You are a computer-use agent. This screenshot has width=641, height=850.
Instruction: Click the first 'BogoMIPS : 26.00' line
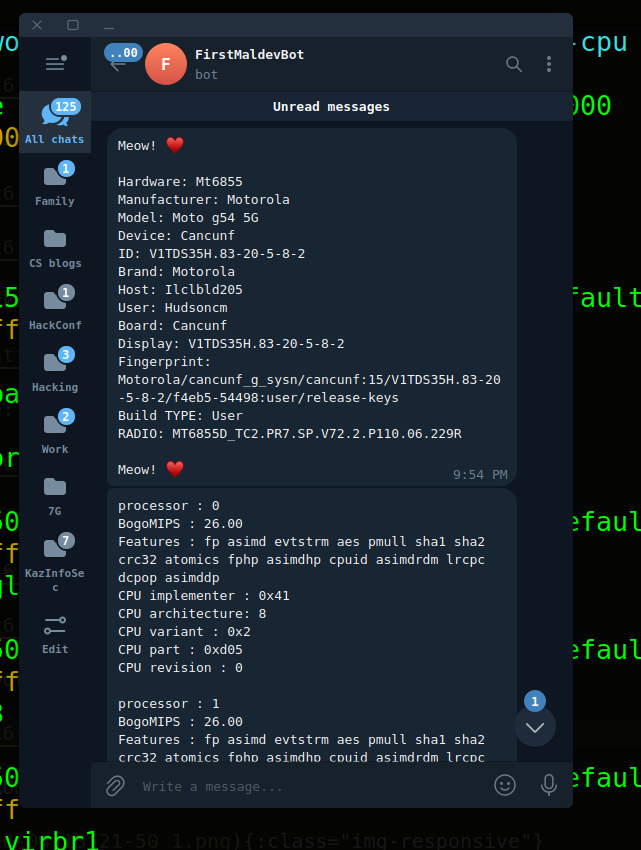click(x=180, y=524)
